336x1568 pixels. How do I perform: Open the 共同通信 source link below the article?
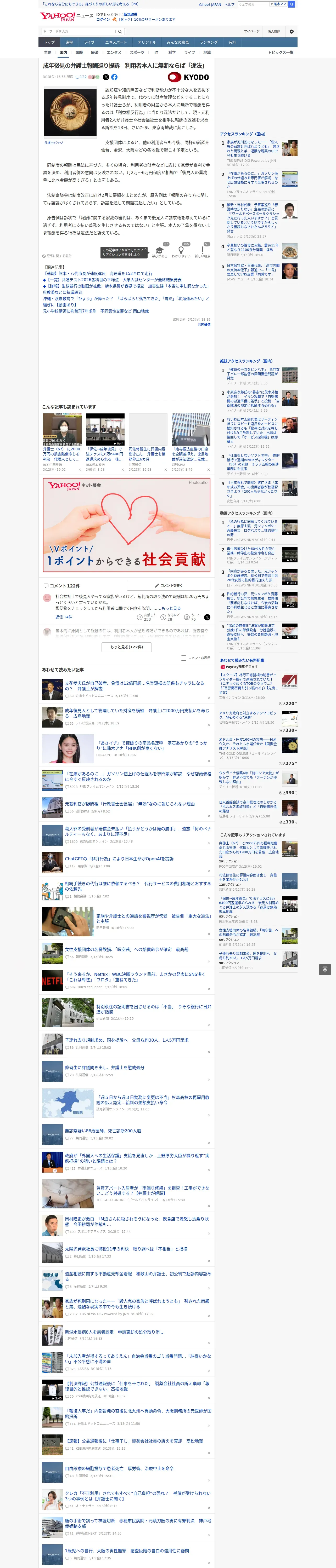(x=204, y=324)
